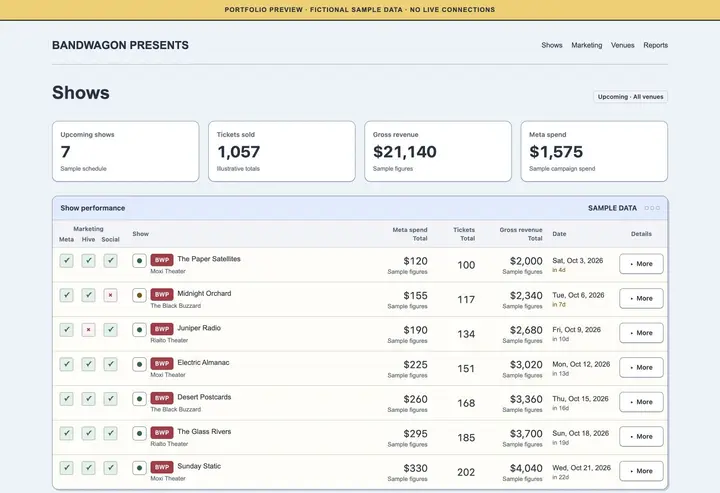Click the Tickets Total column header

click(464, 234)
